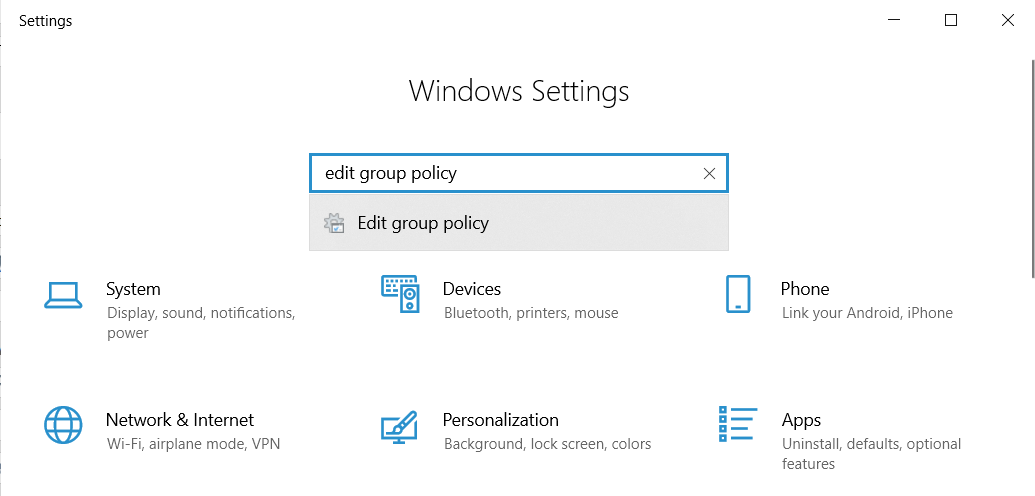This screenshot has height=496, width=1035.
Task: Click the gear icon beside Edit group policy
Action: (x=335, y=223)
